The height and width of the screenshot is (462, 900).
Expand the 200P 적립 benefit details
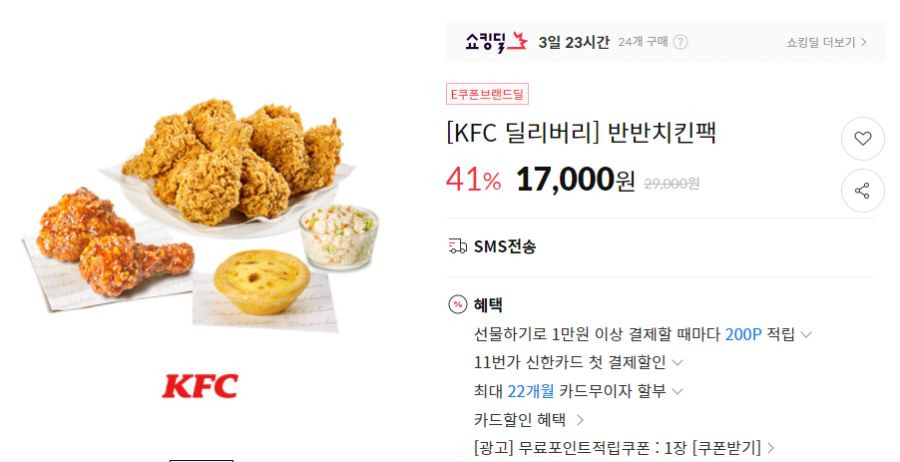click(806, 335)
